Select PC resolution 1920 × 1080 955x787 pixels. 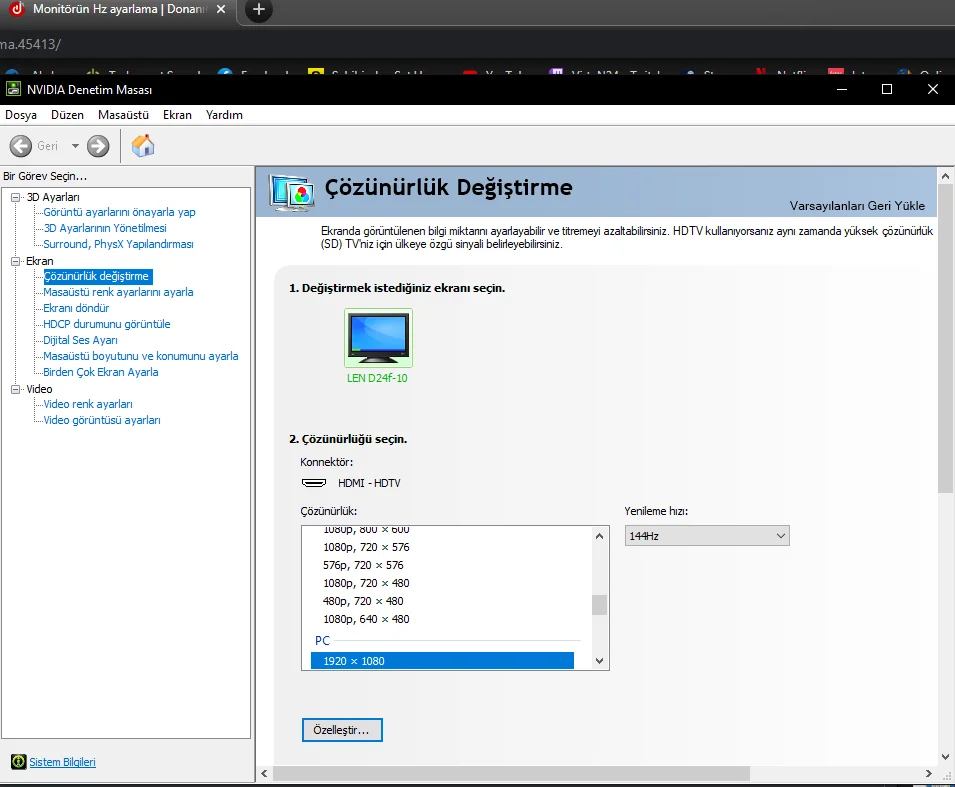[442, 661]
